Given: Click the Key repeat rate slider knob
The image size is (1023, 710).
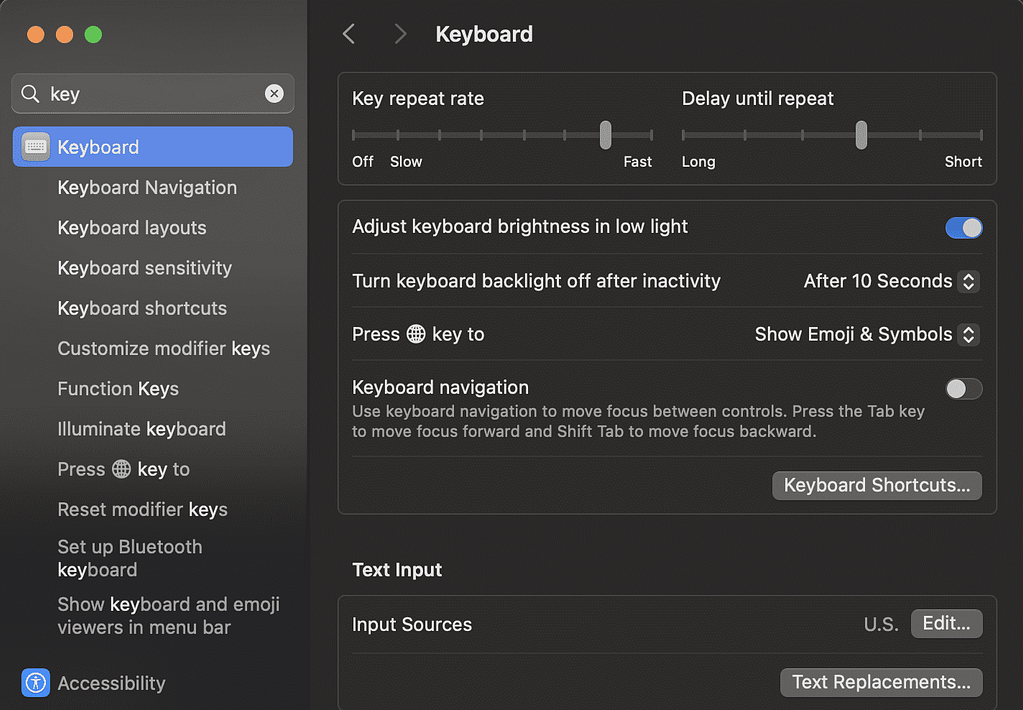Looking at the screenshot, I should click(605, 134).
